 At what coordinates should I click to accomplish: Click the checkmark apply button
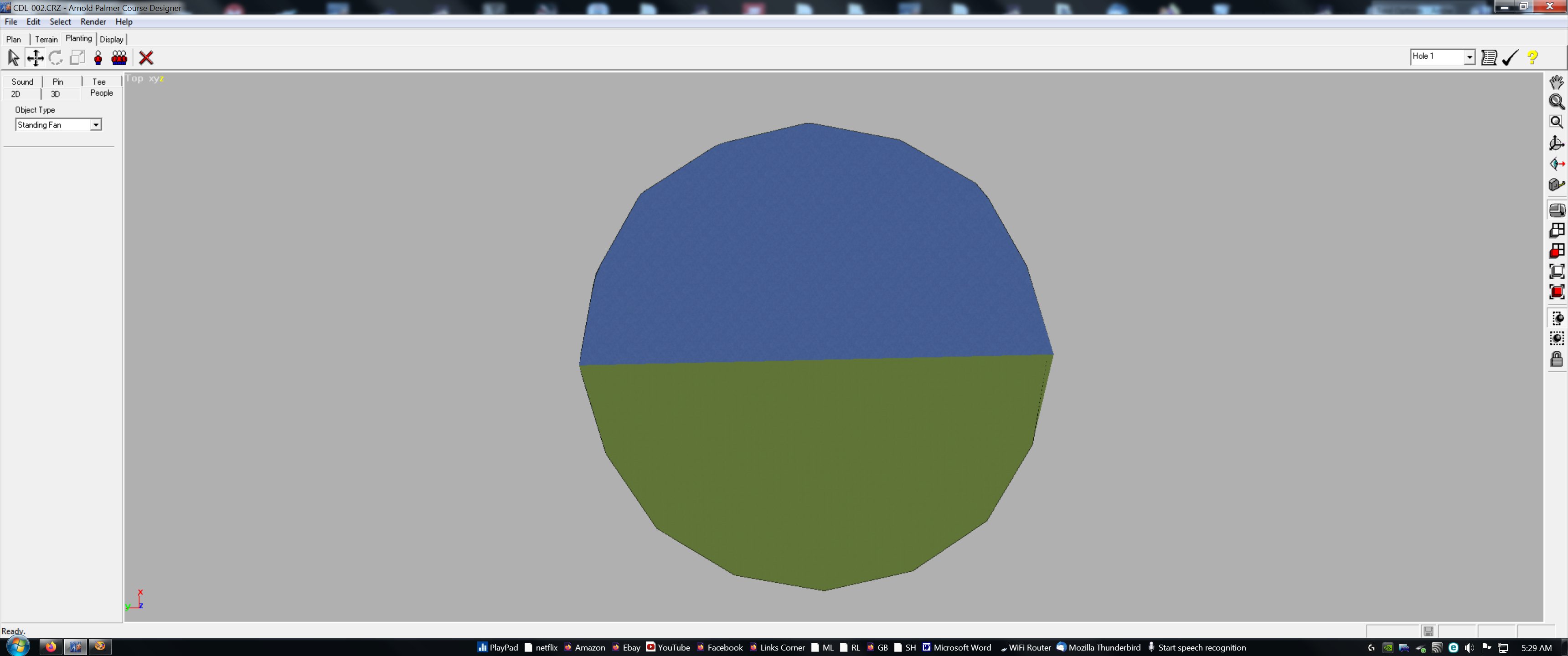tap(1510, 58)
